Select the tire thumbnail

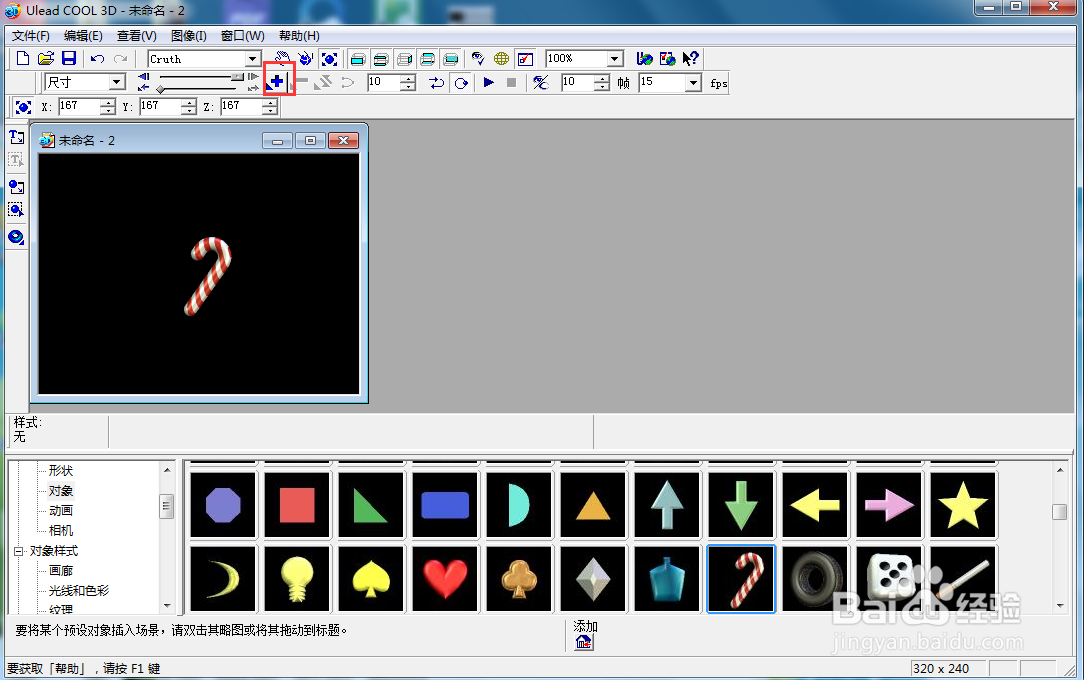pos(815,578)
